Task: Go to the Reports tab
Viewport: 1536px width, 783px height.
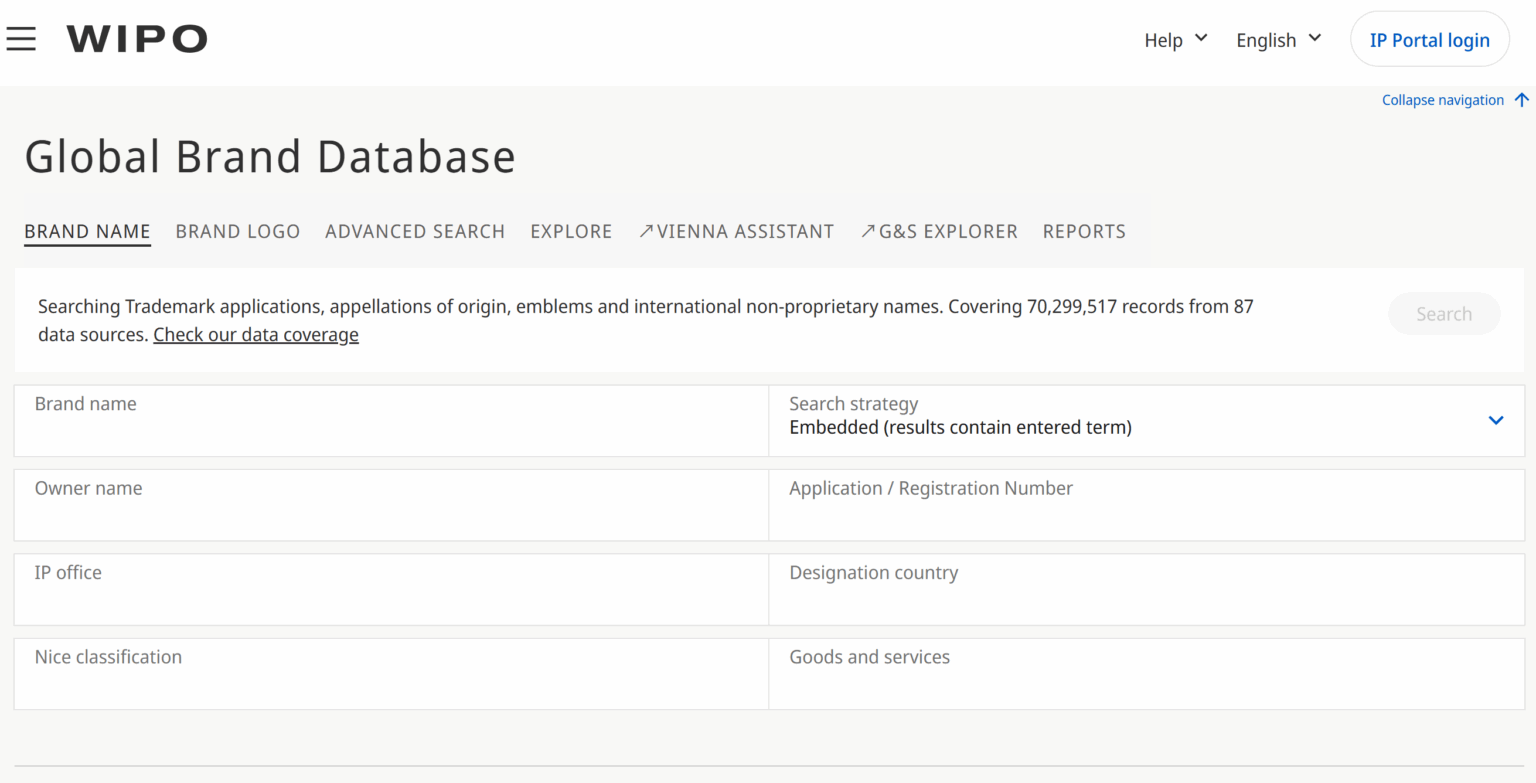Action: pyautogui.click(x=1084, y=231)
